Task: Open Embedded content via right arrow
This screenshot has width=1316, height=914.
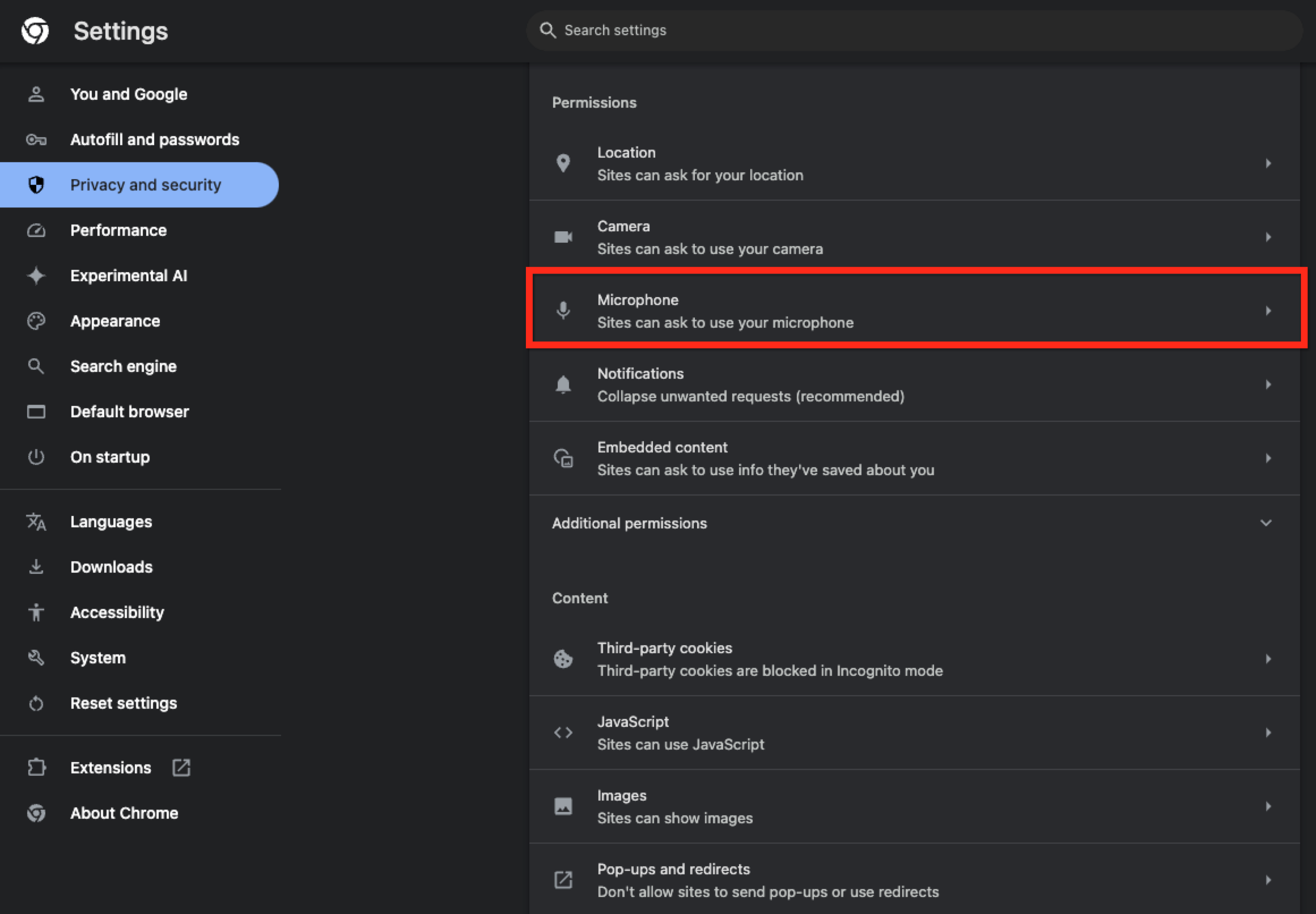Action: point(1268,458)
